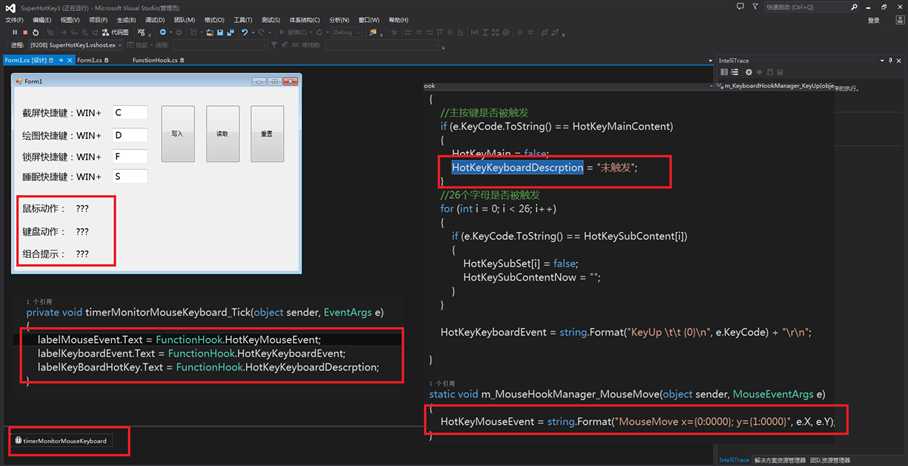Click first view icon in IntelliTrace panel toolbar
Viewport: 908px width, 466px height.
coord(724,72)
